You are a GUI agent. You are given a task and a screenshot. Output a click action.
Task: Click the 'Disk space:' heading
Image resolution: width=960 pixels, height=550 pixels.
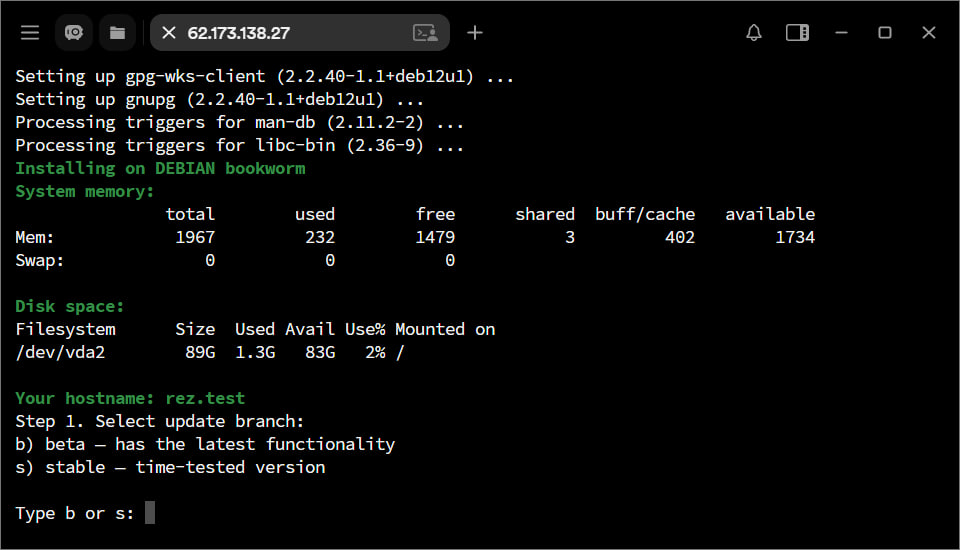(70, 306)
